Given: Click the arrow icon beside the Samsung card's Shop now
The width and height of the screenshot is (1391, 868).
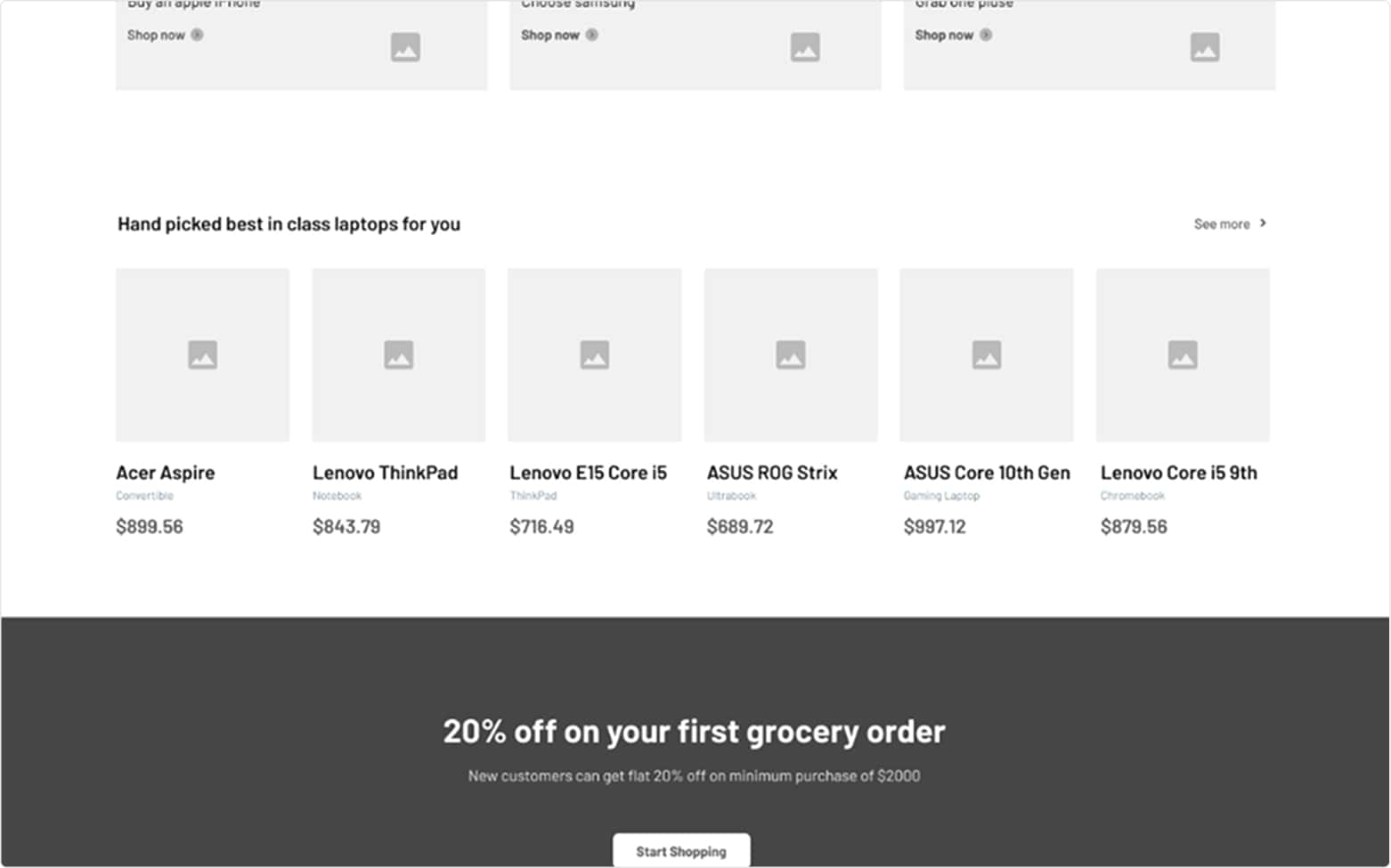Looking at the screenshot, I should (x=592, y=35).
